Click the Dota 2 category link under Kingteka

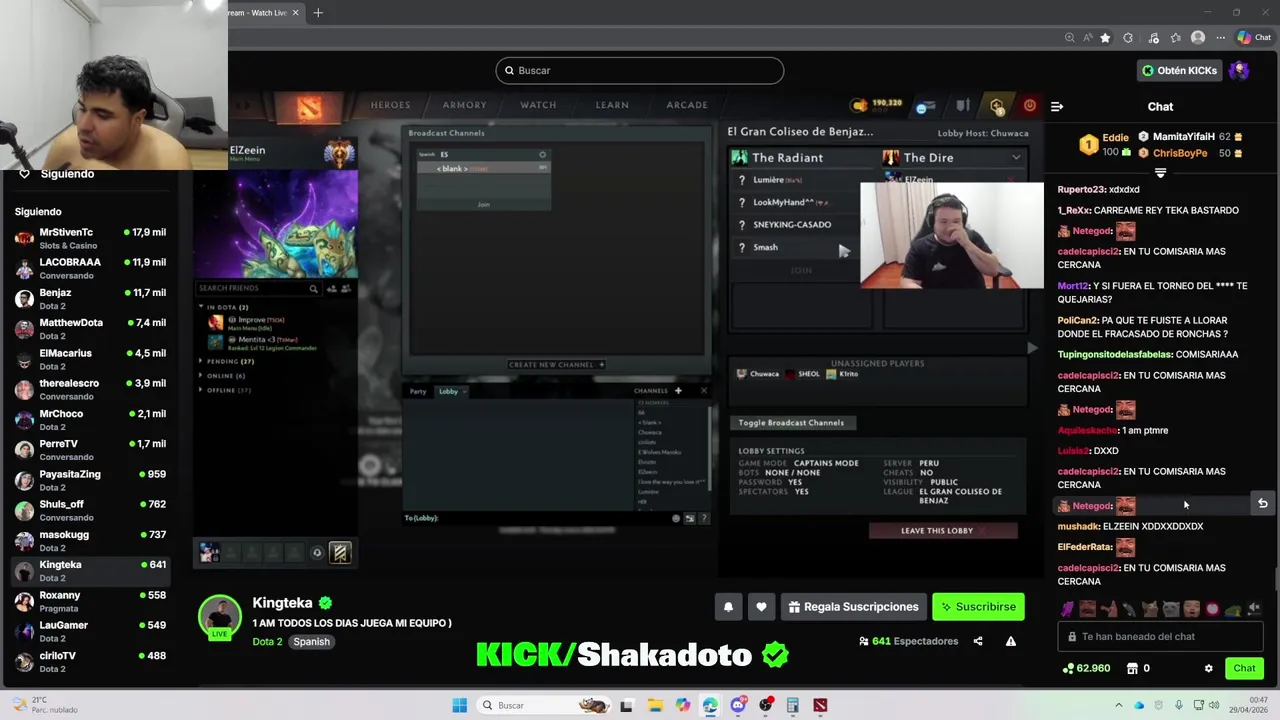(x=267, y=641)
